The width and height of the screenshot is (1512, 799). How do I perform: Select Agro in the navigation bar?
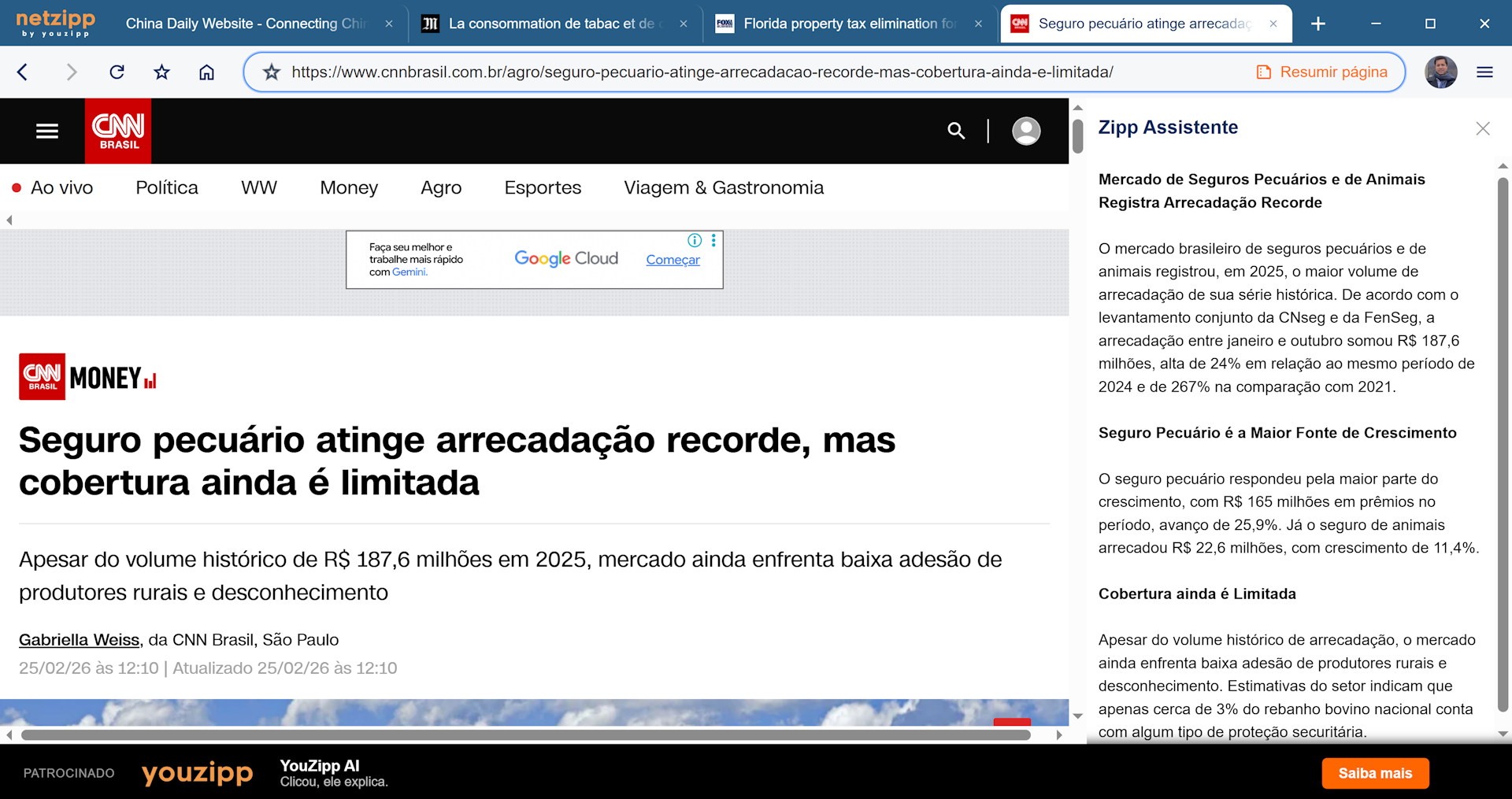(x=441, y=187)
